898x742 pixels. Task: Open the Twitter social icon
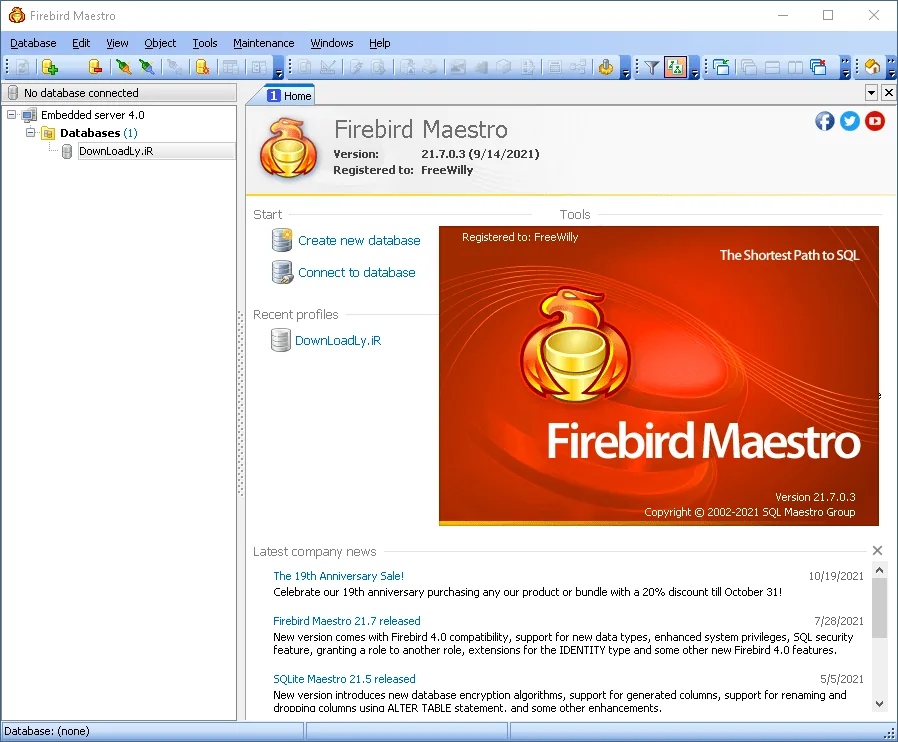[850, 121]
